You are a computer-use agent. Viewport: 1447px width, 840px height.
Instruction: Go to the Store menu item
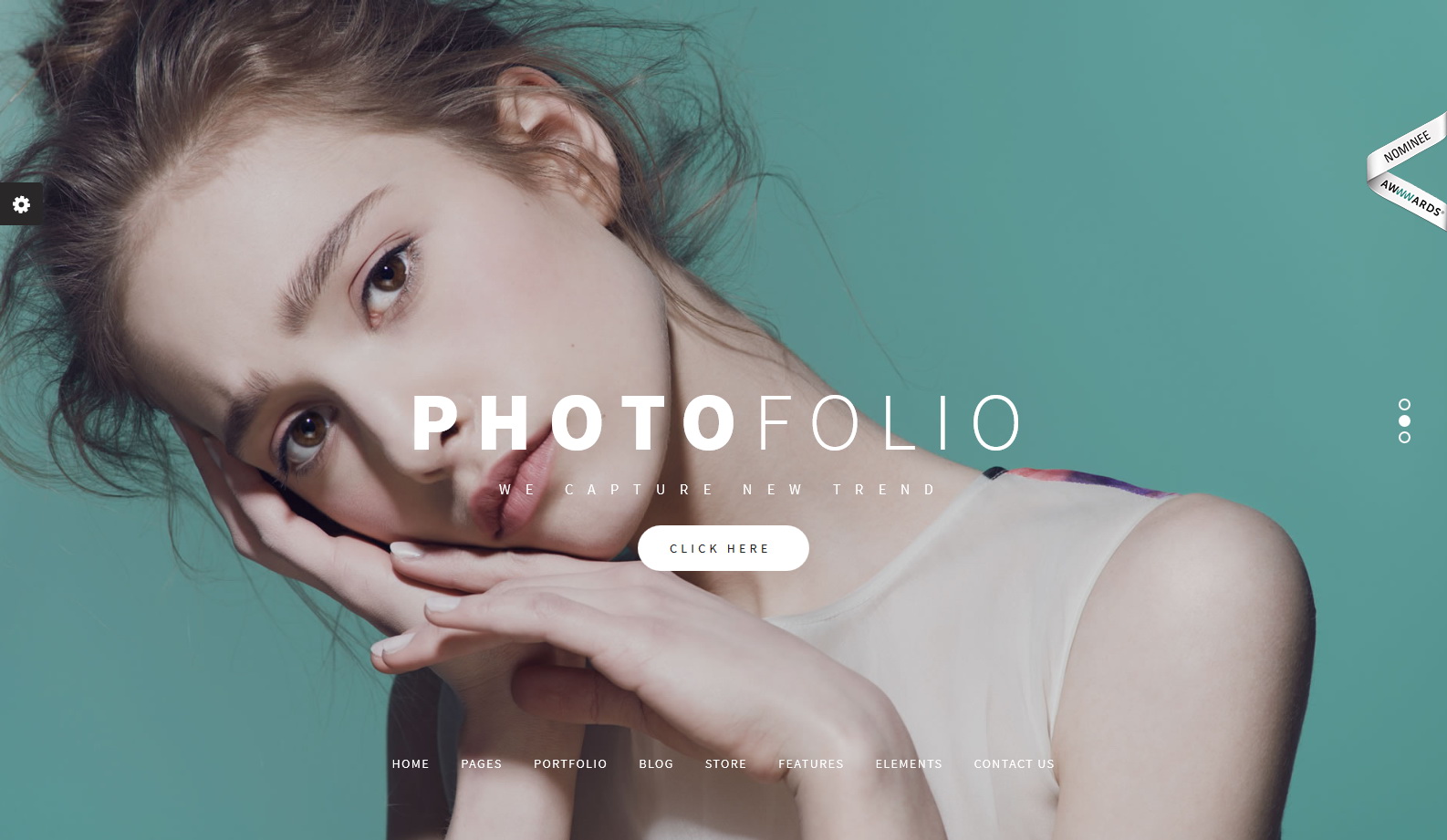point(725,764)
